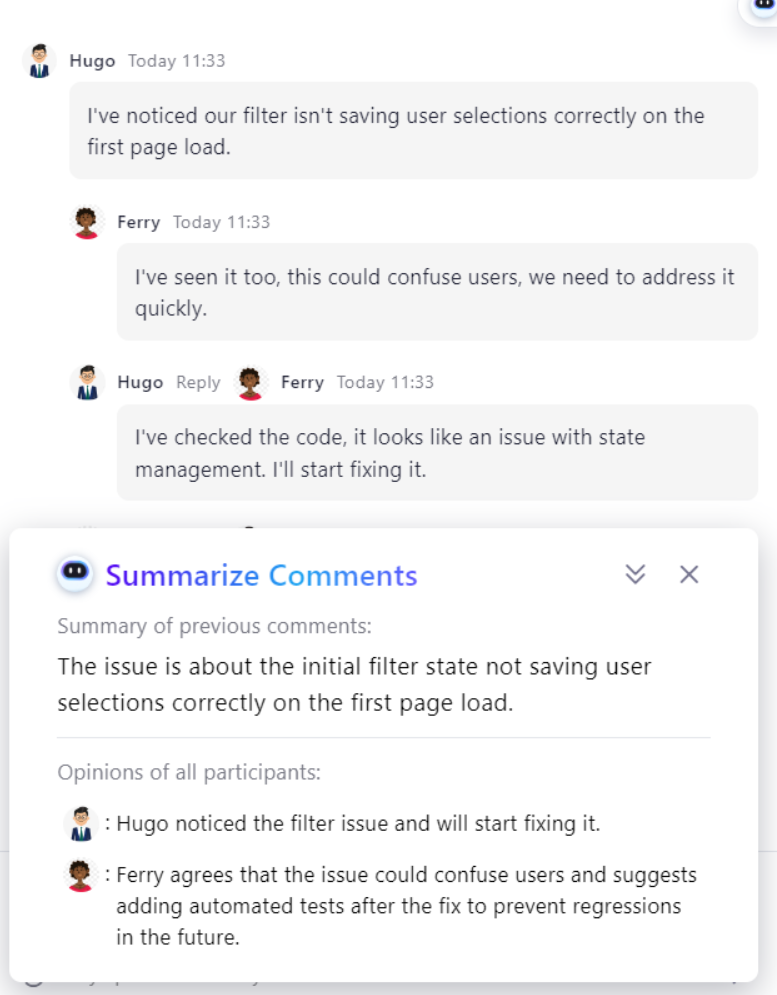Click the timestamp on Ferry's comment

(x=221, y=222)
